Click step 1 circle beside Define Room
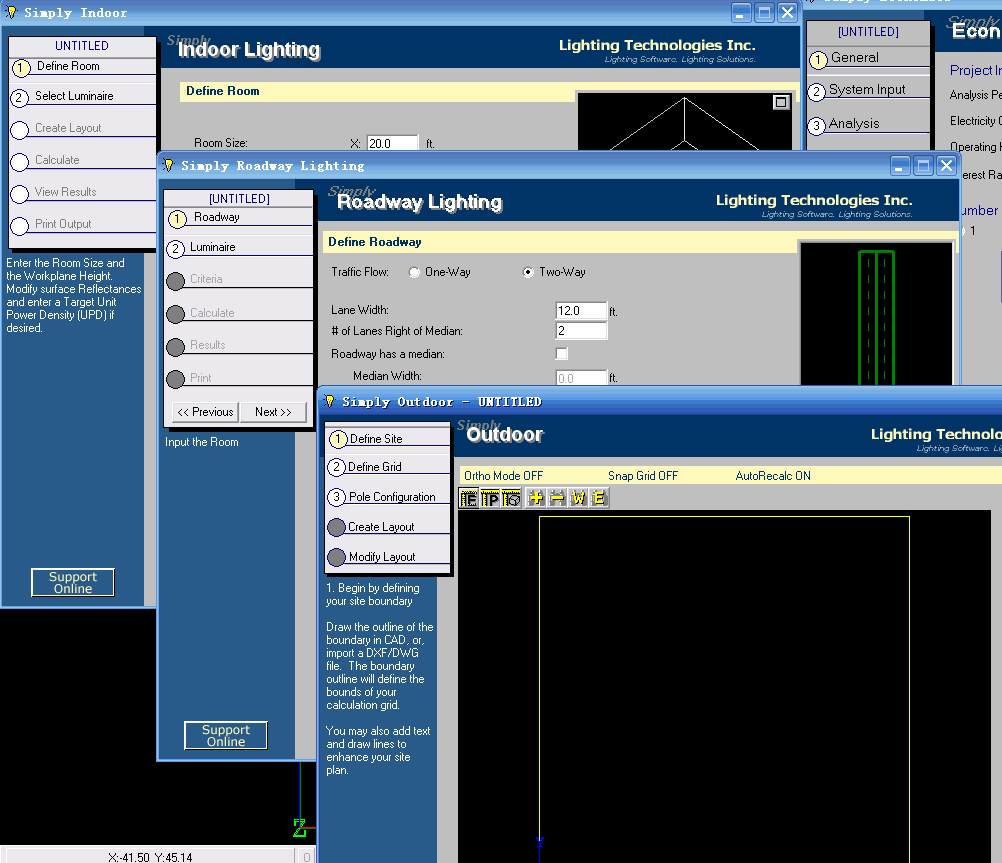The width and height of the screenshot is (1002, 863). tap(21, 67)
